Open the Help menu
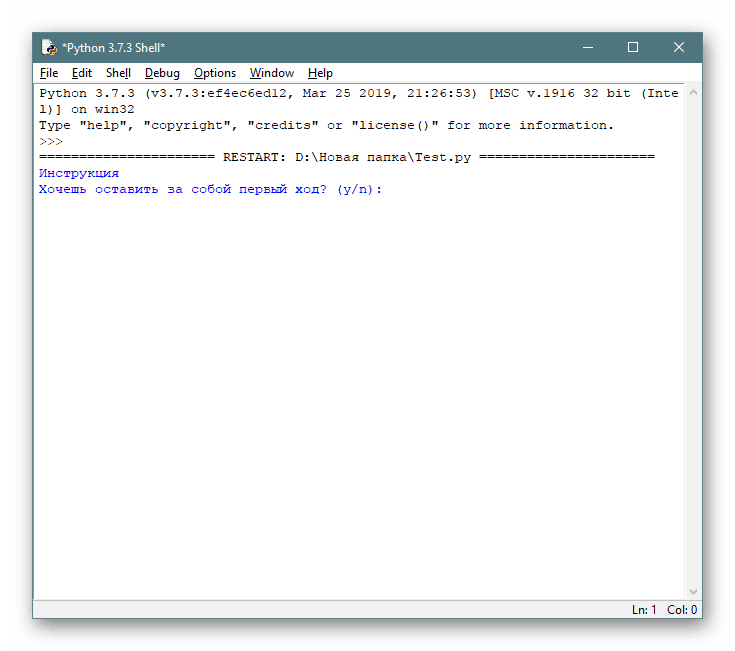Viewport: 735px width, 651px height. (320, 73)
